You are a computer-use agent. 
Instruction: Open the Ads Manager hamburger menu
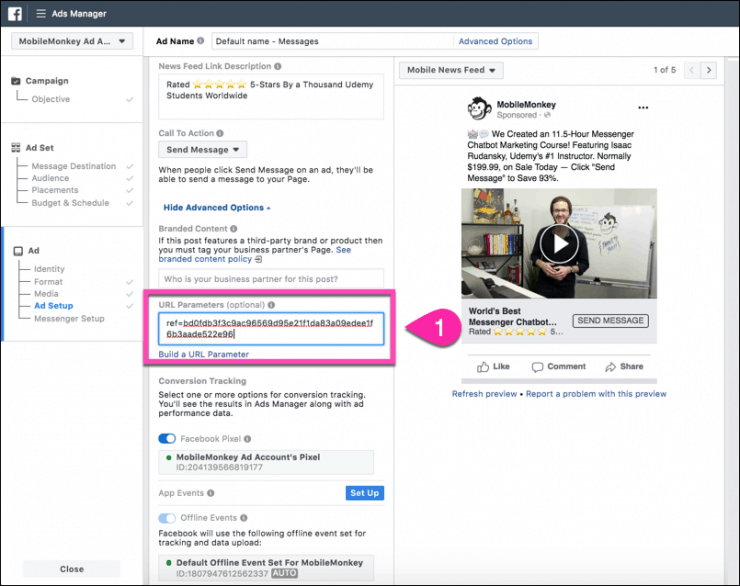[41, 14]
